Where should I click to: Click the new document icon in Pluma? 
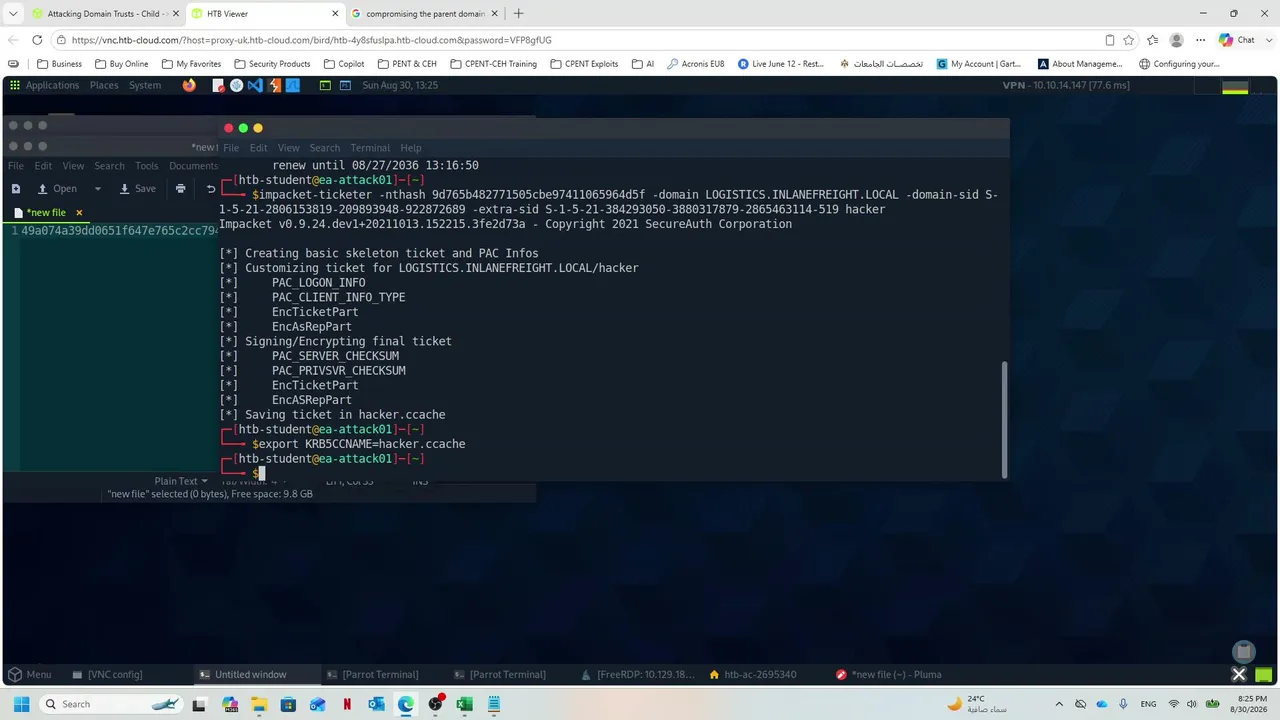click(15, 188)
